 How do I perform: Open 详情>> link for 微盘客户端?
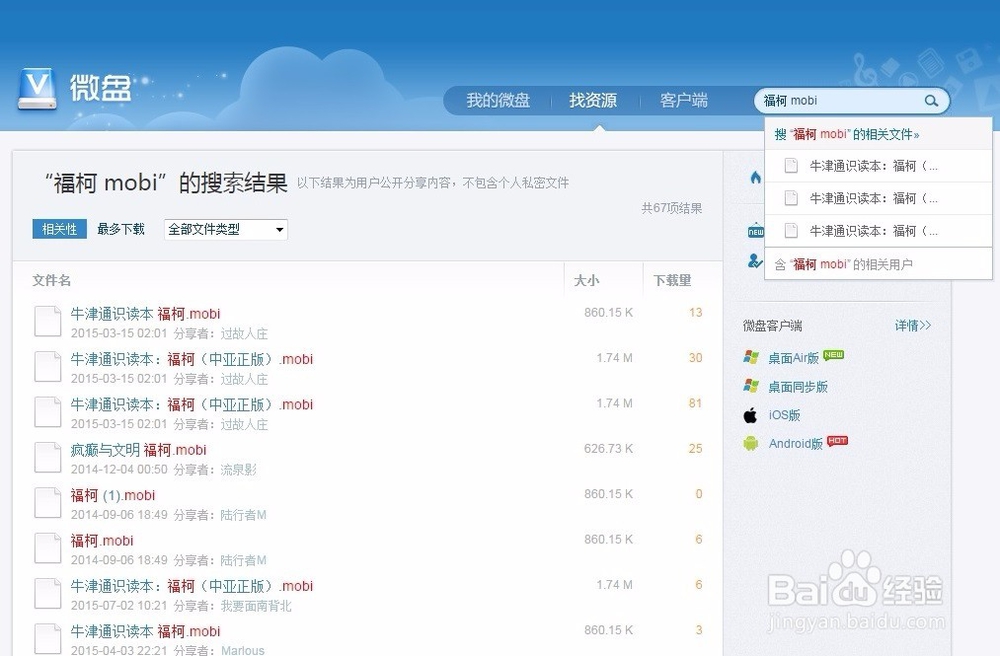click(x=913, y=326)
